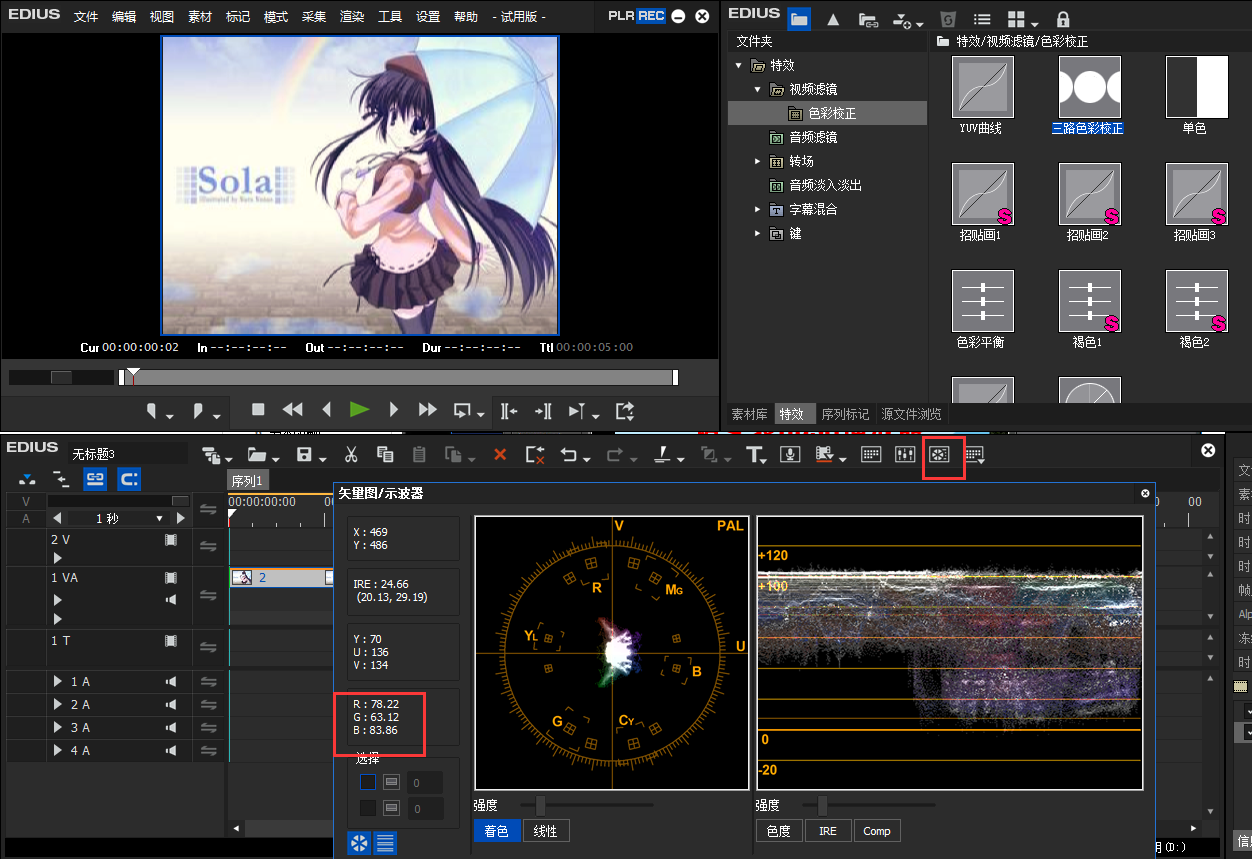Select the 三路色彩校正 effect thumbnail
This screenshot has width=1252, height=859.
[1089, 87]
